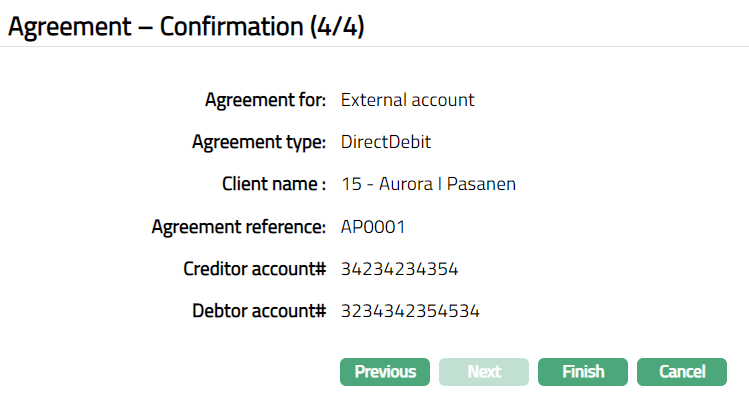This screenshot has width=749, height=406.
Task: Click Finish to confirm the agreement
Action: coord(583,372)
